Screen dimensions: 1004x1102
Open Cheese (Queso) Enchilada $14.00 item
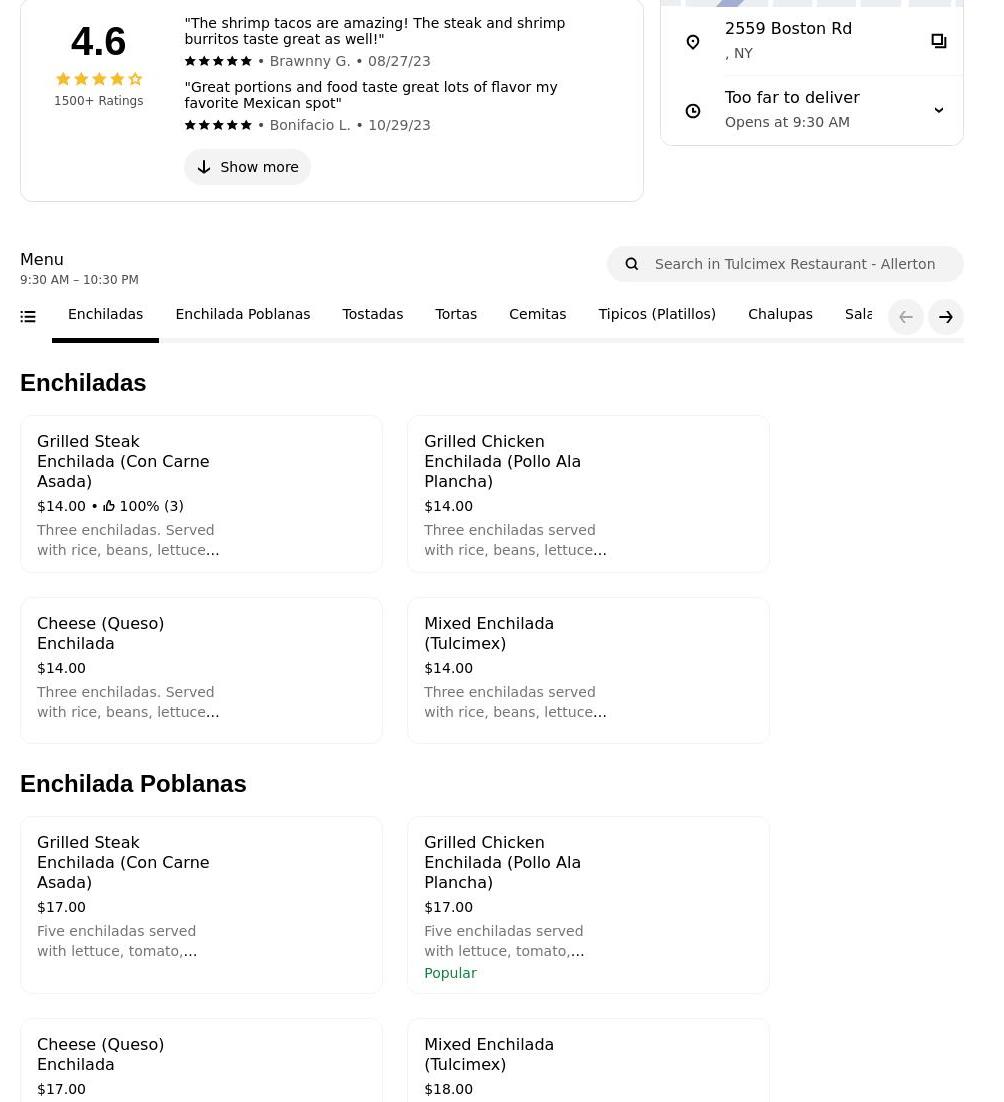point(201,670)
